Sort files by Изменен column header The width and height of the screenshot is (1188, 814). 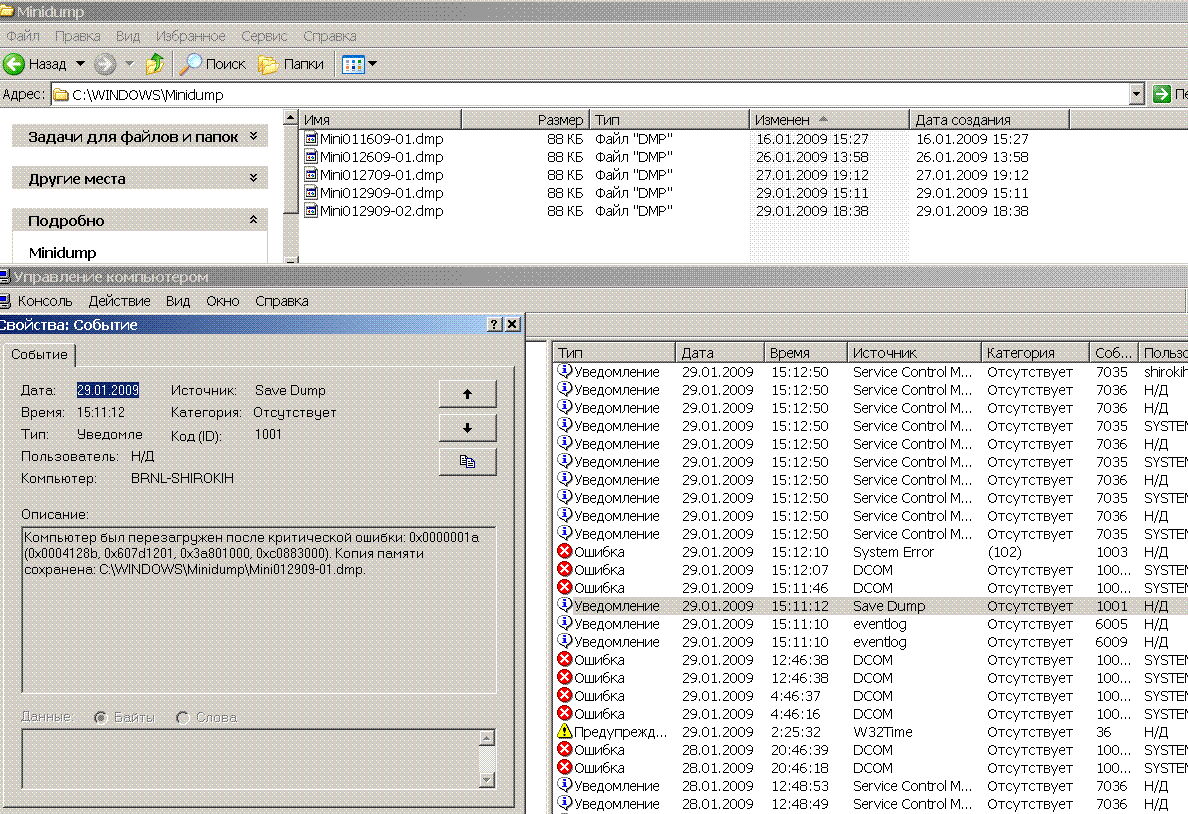point(829,120)
